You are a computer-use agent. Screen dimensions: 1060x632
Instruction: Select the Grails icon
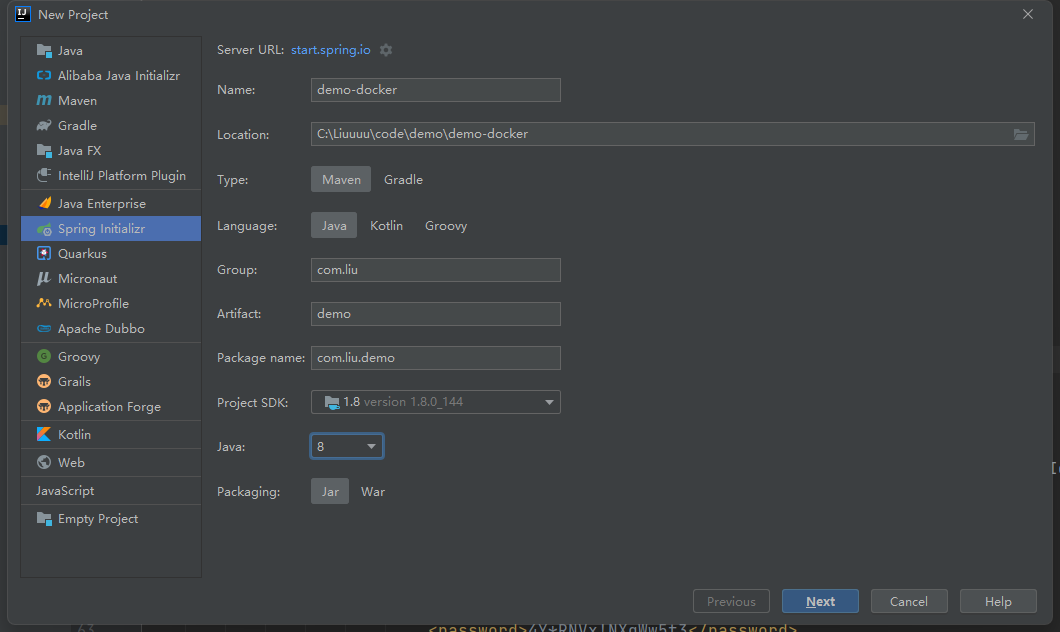tap(44, 381)
